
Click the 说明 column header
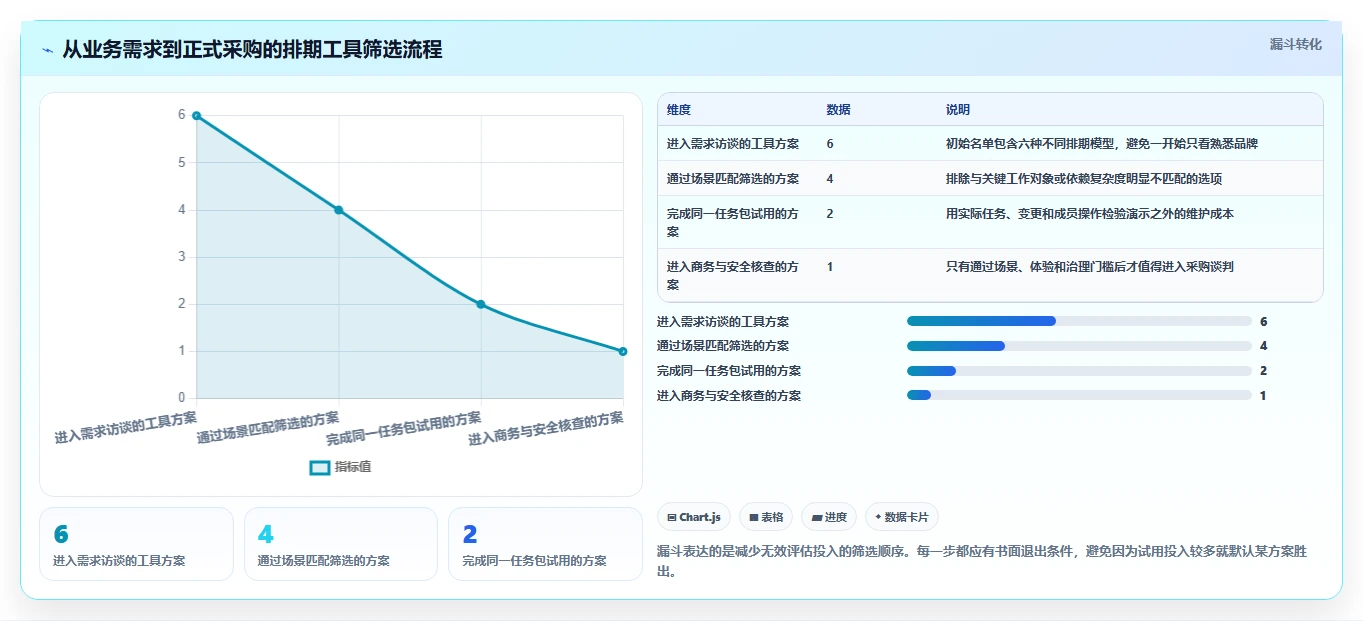pos(958,110)
